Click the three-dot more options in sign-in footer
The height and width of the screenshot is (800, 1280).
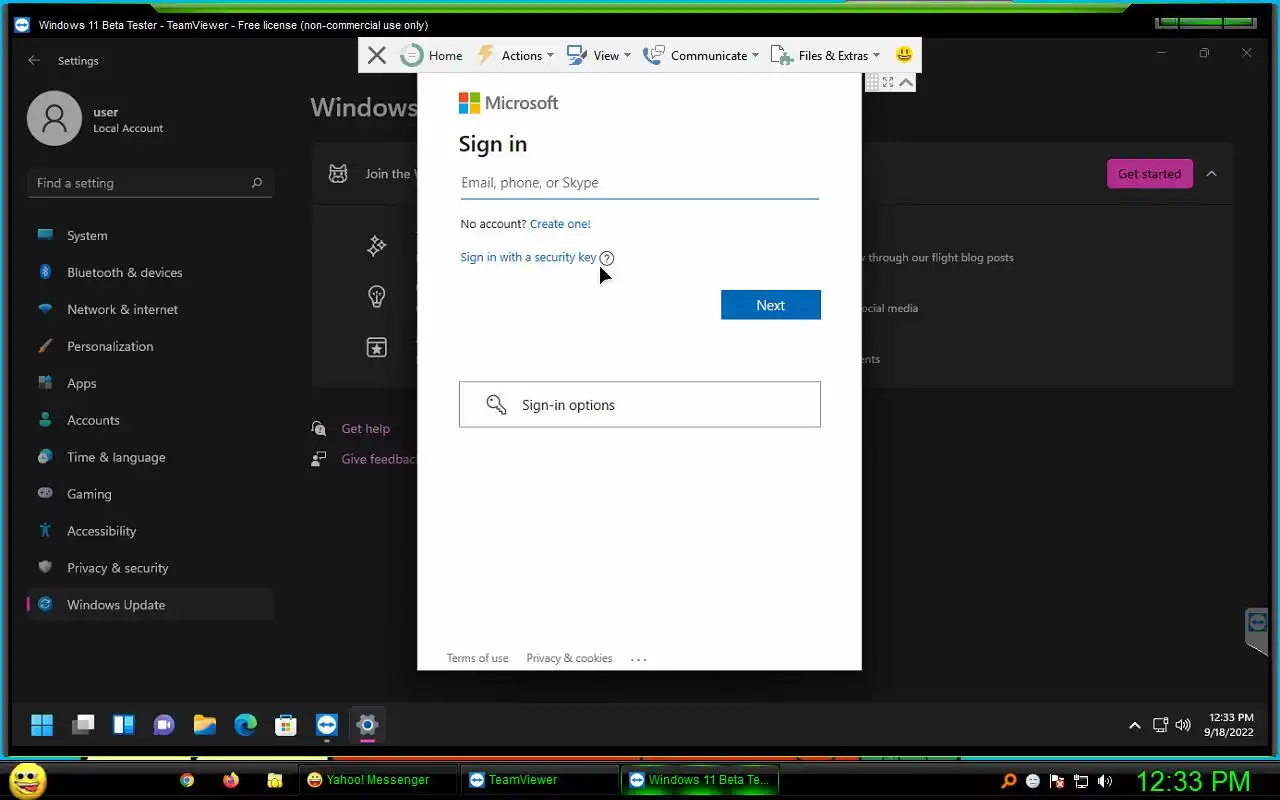[639, 659]
